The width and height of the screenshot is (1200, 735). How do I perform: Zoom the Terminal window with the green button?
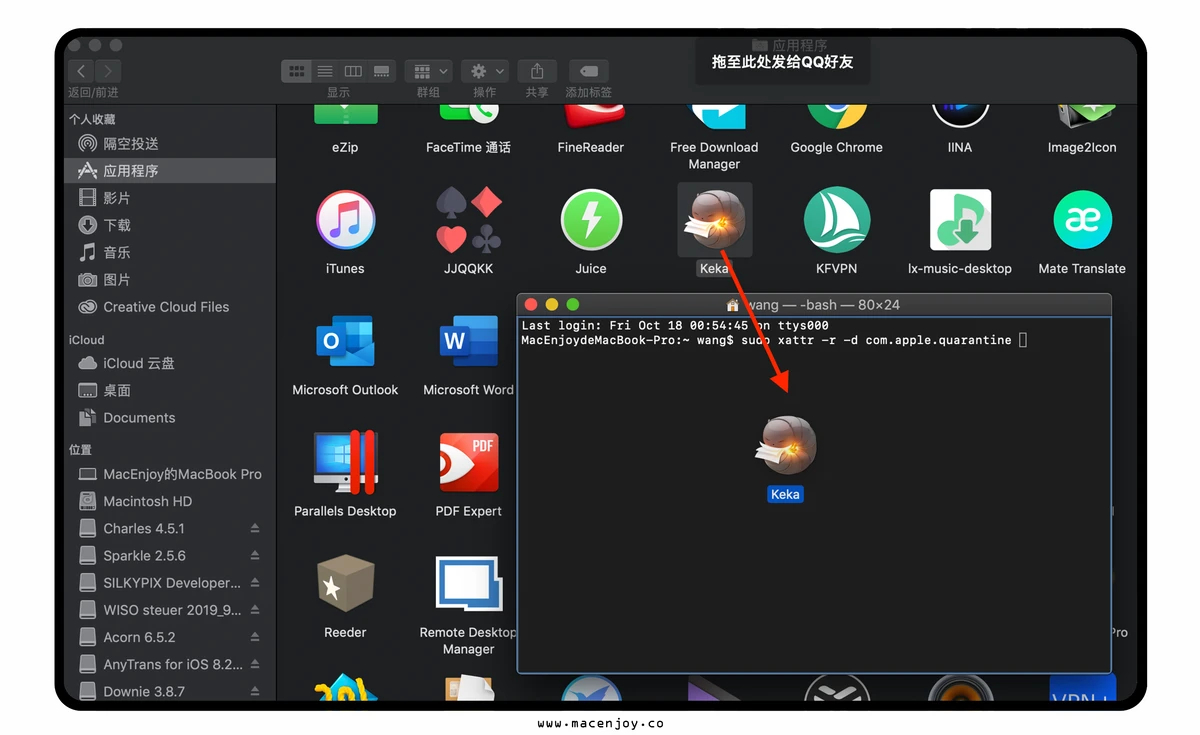tap(573, 305)
